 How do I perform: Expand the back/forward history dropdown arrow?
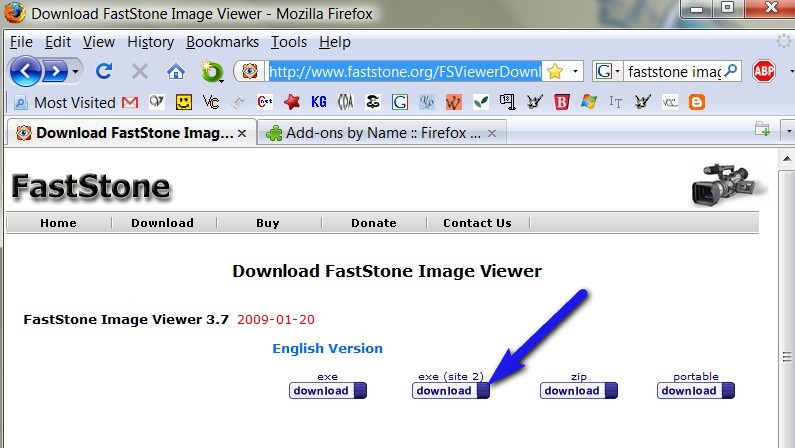click(x=76, y=71)
